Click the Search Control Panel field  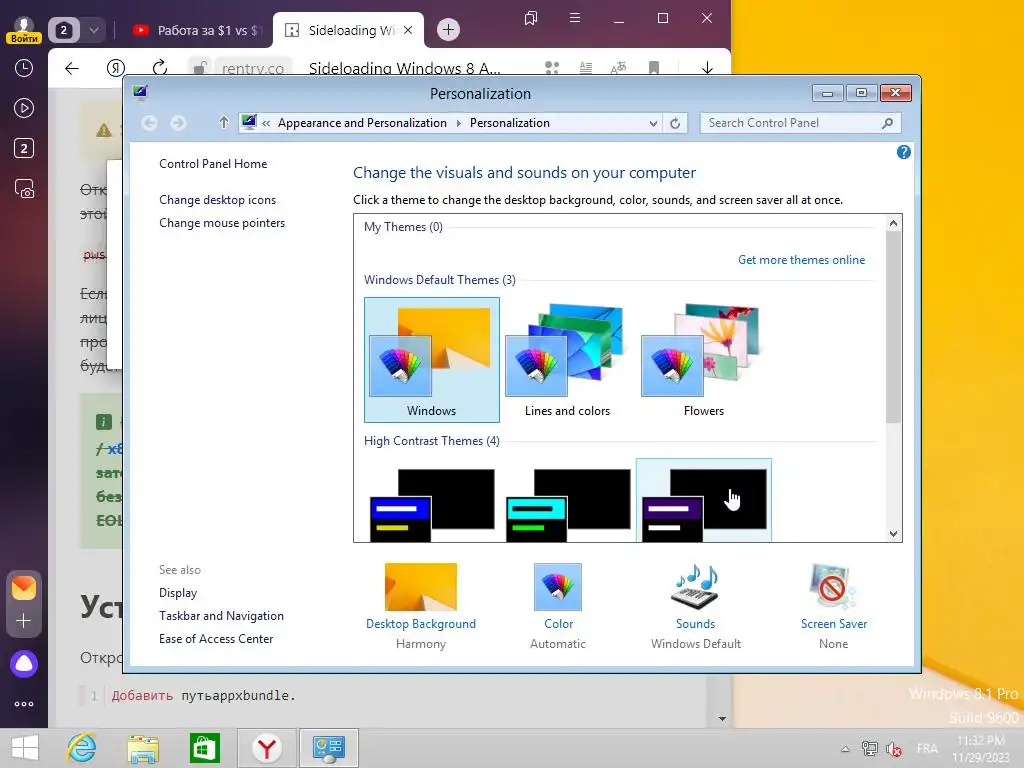coord(800,123)
